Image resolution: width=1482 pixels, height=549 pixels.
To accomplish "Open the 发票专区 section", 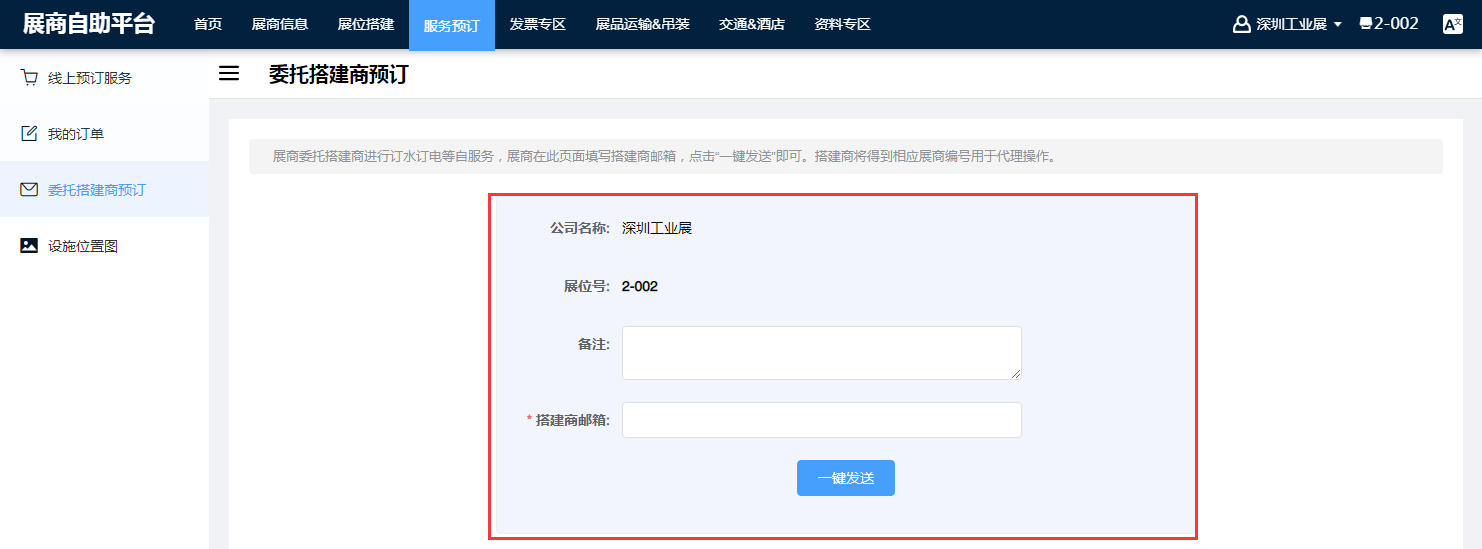I will [538, 24].
